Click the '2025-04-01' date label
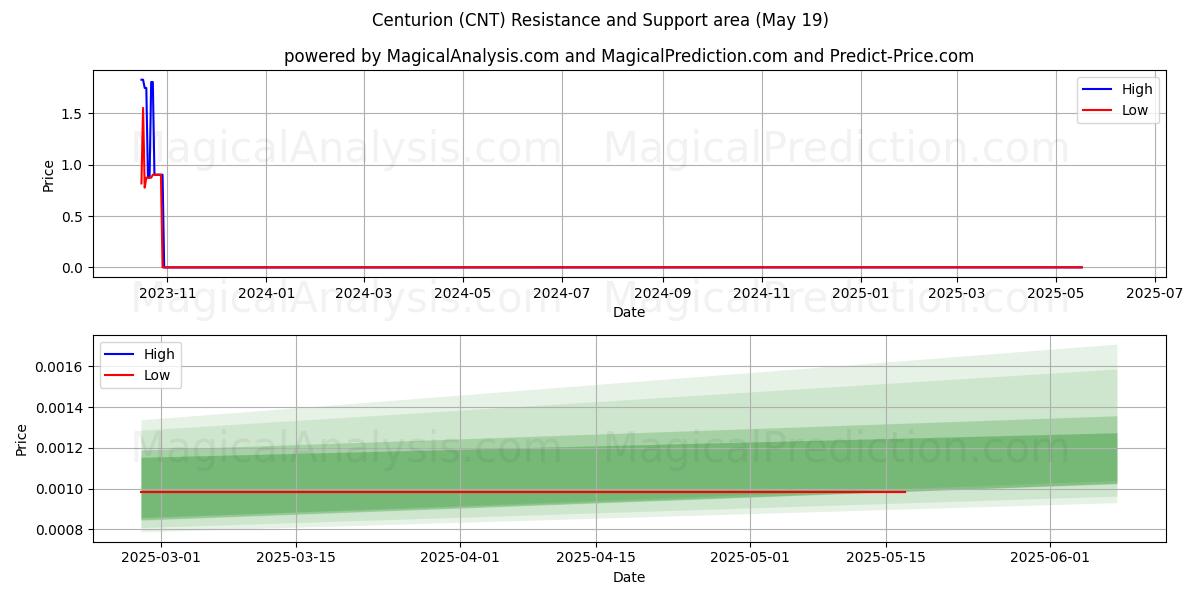Viewport: 1200px width, 600px height. click(460, 558)
